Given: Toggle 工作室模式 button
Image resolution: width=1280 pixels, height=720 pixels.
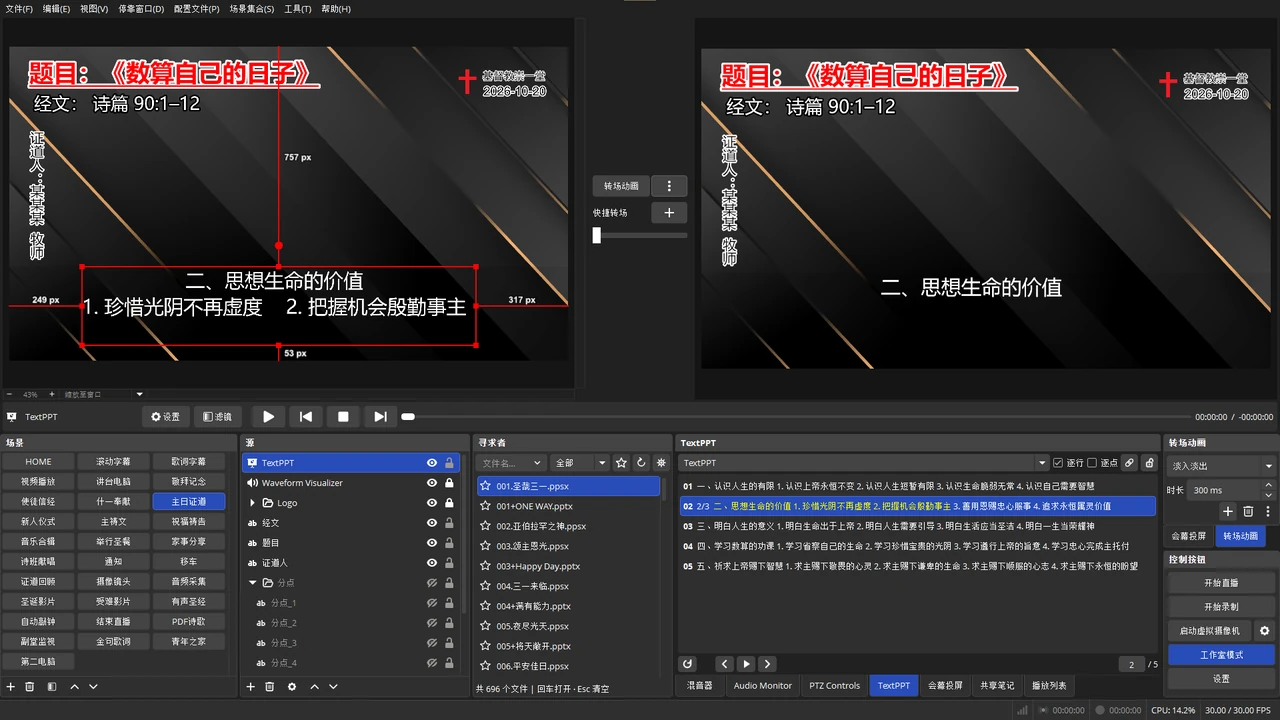Looking at the screenshot, I should tap(1221, 655).
